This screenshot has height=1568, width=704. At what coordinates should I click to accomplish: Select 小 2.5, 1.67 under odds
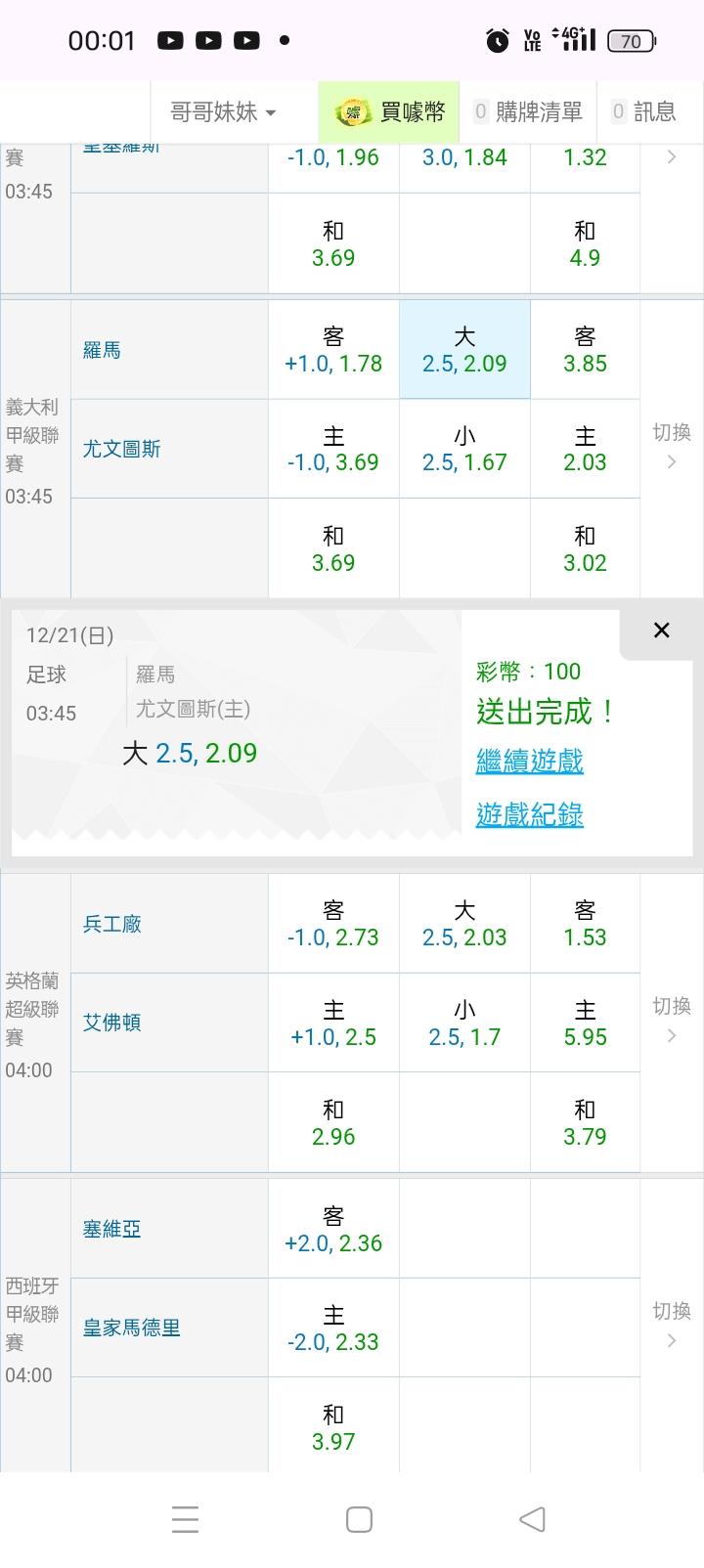coord(464,449)
